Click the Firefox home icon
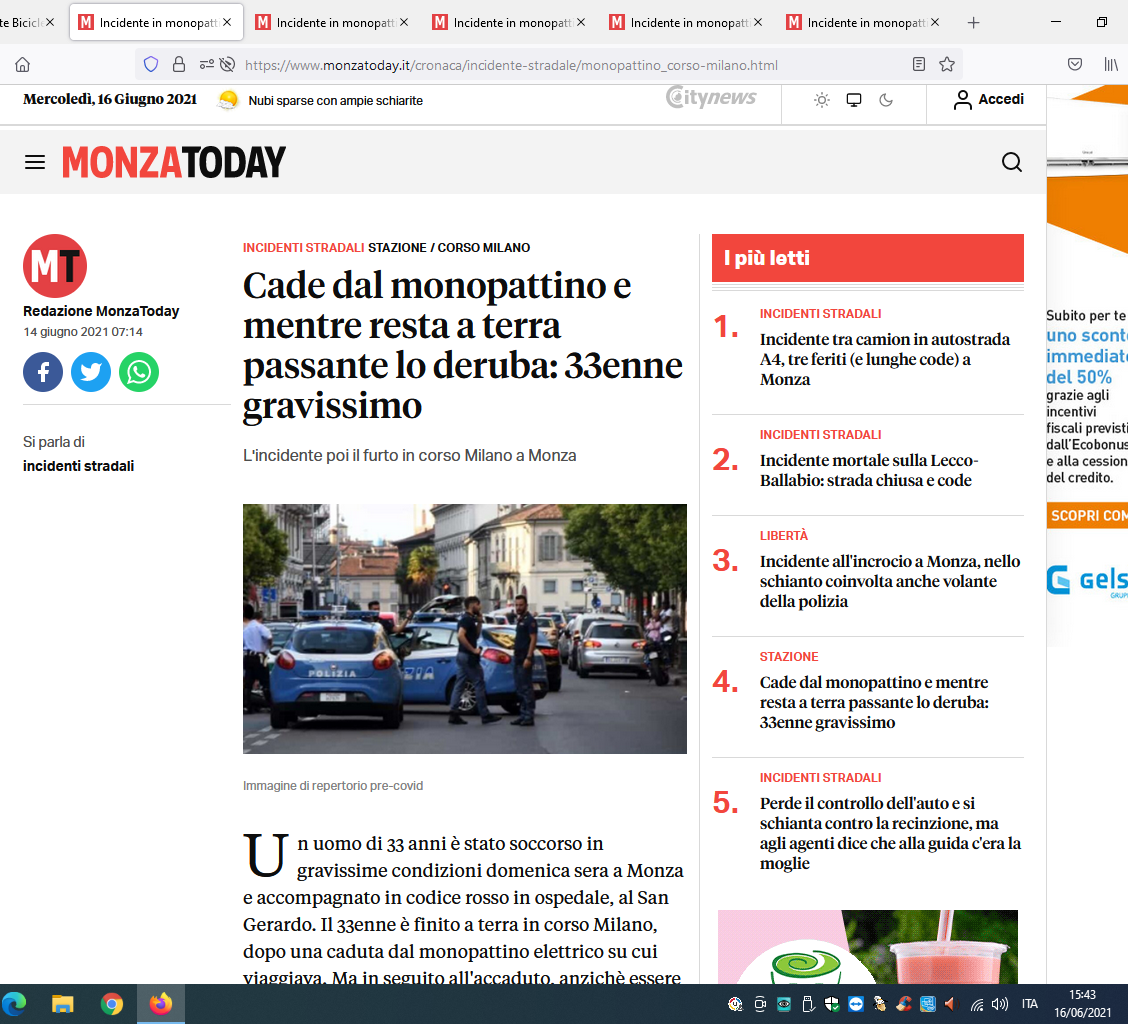 (22, 65)
